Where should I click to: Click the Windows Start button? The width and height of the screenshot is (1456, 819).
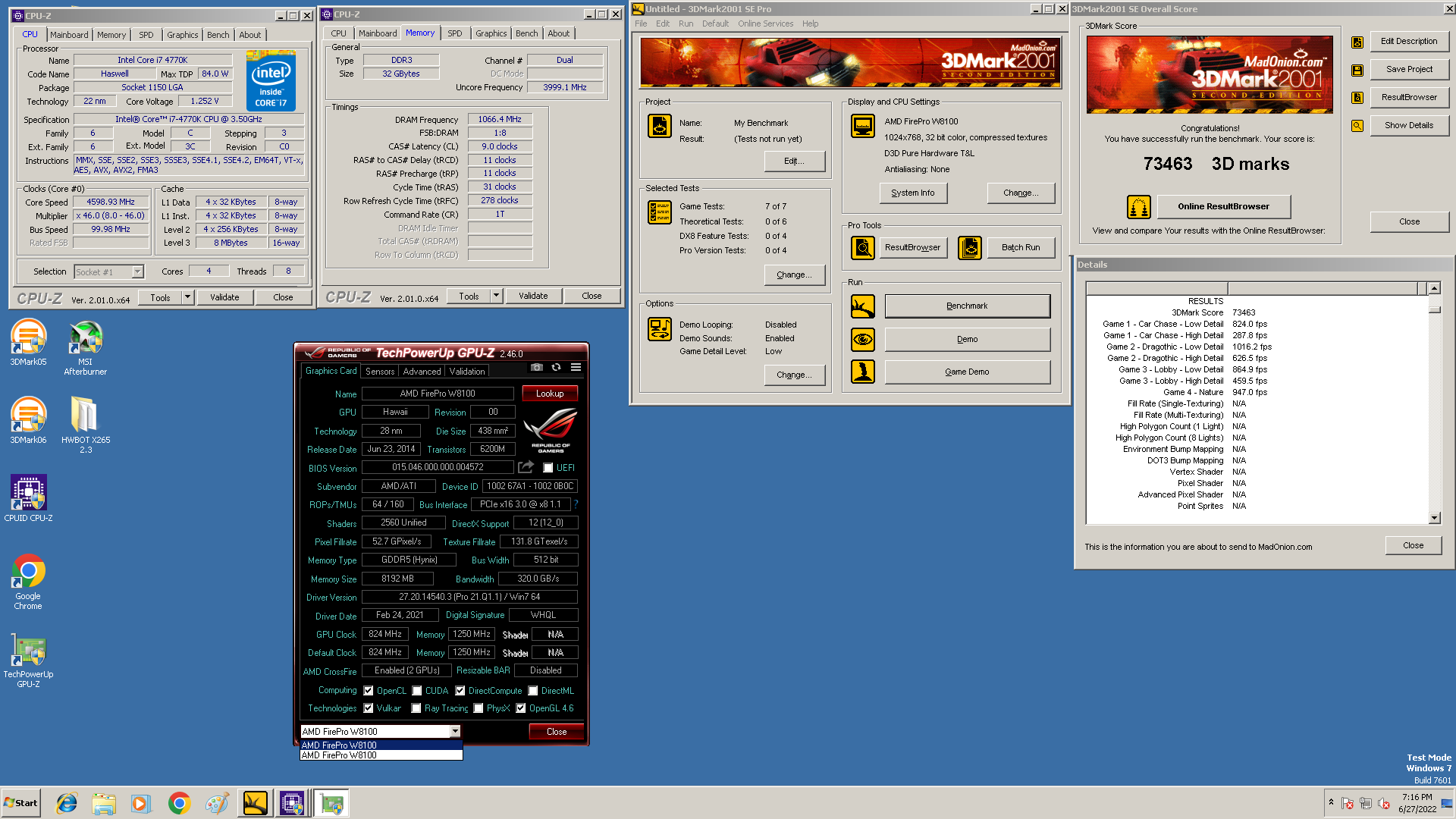[21, 803]
